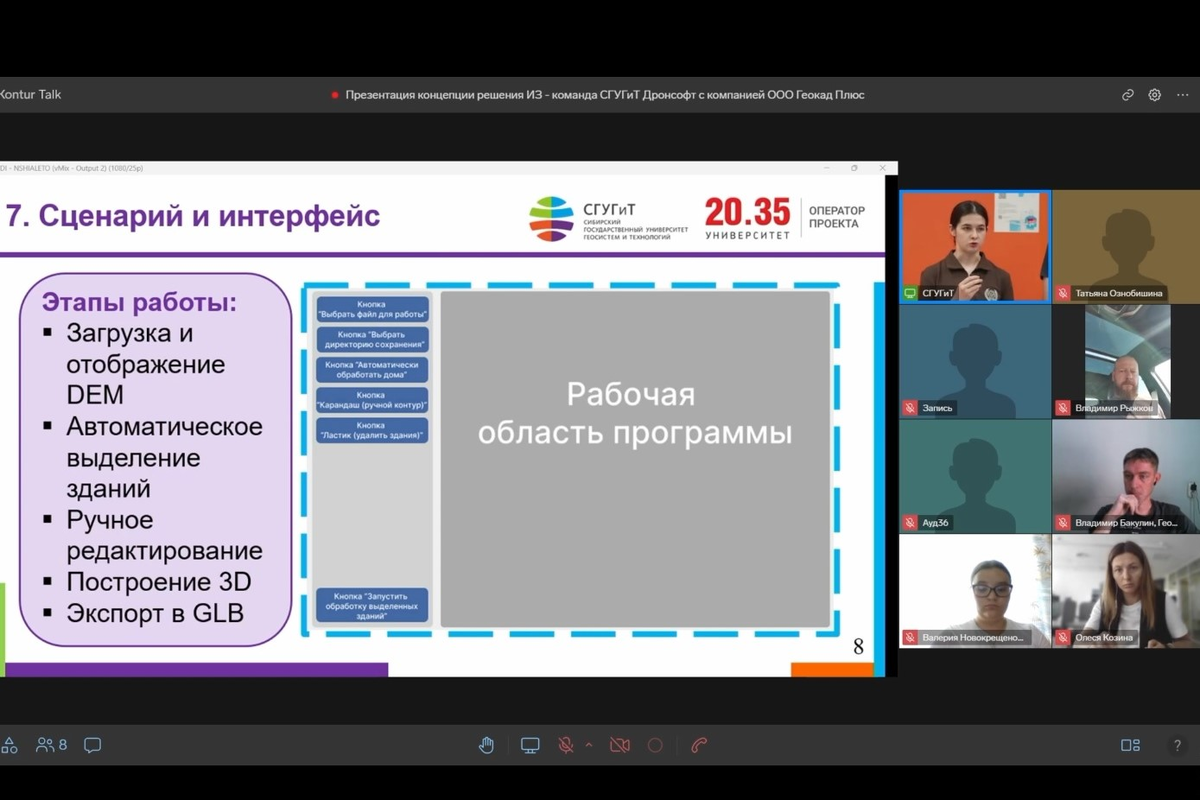This screenshot has height=800, width=1200.
Task: Click the Kontur Talk logo text
Action: 30,95
